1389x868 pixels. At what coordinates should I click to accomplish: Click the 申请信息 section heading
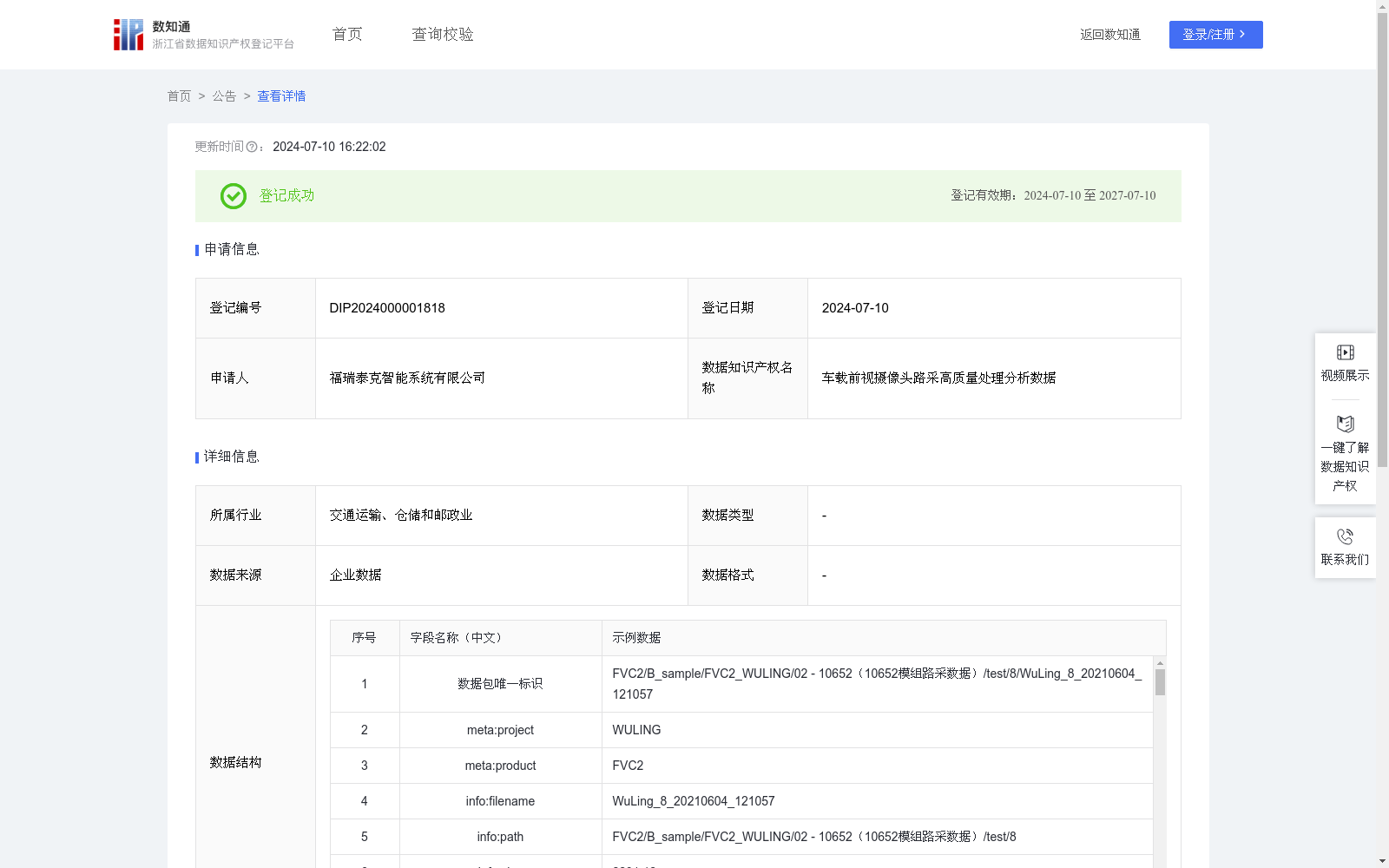(231, 249)
